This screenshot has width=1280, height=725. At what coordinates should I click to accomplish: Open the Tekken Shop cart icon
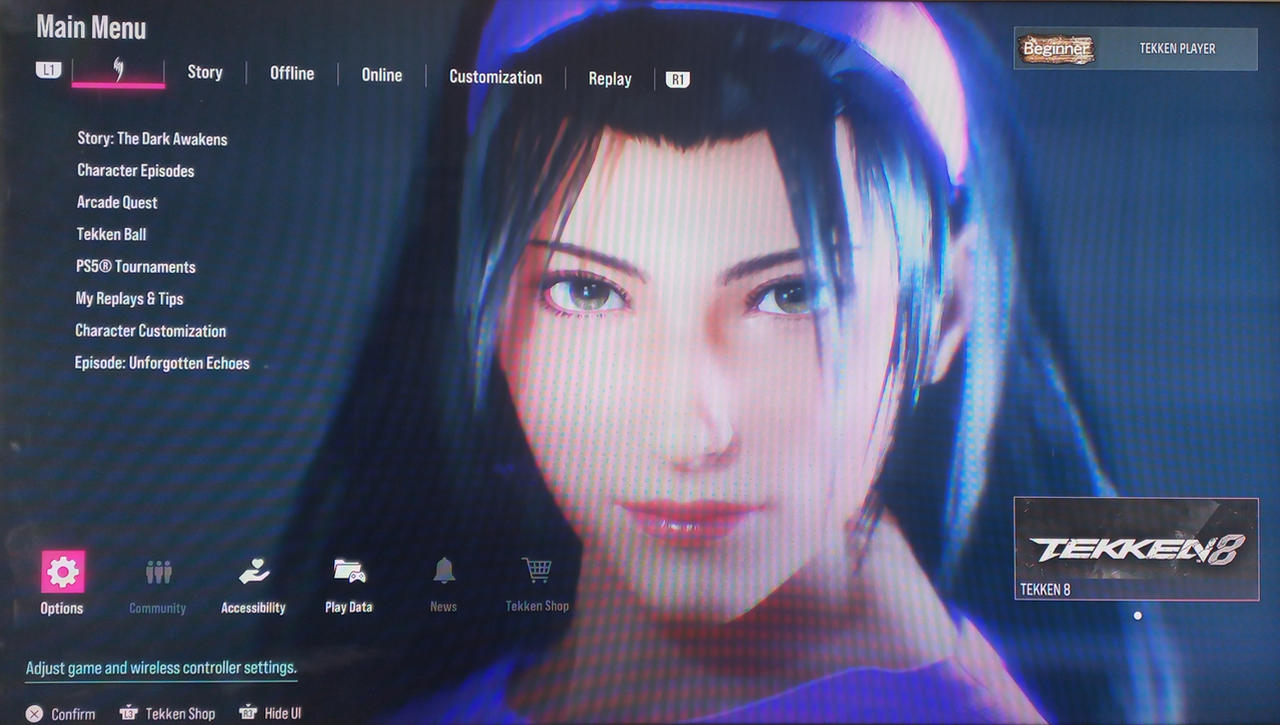(x=537, y=570)
